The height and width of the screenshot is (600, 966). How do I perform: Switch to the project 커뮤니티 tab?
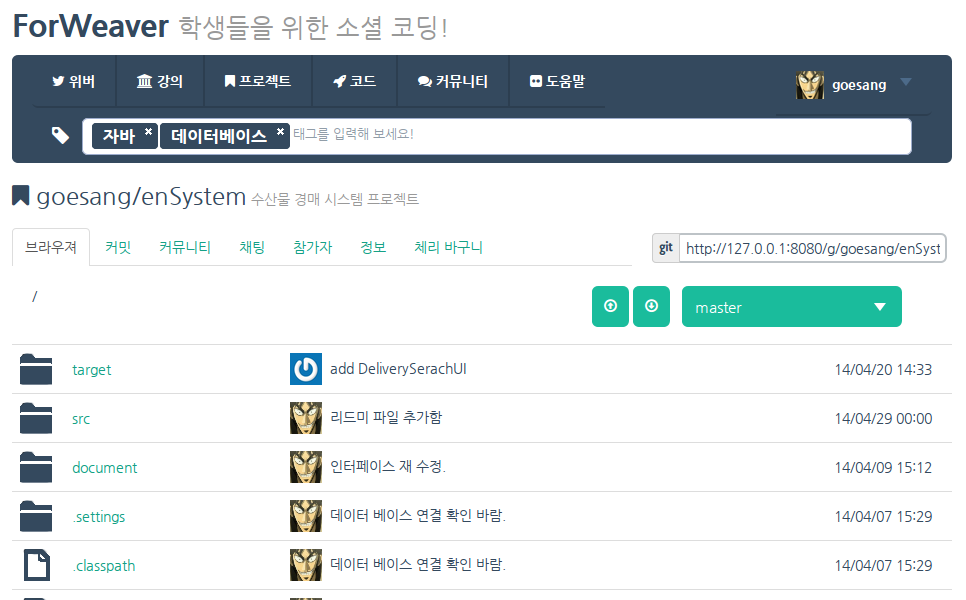[185, 248]
